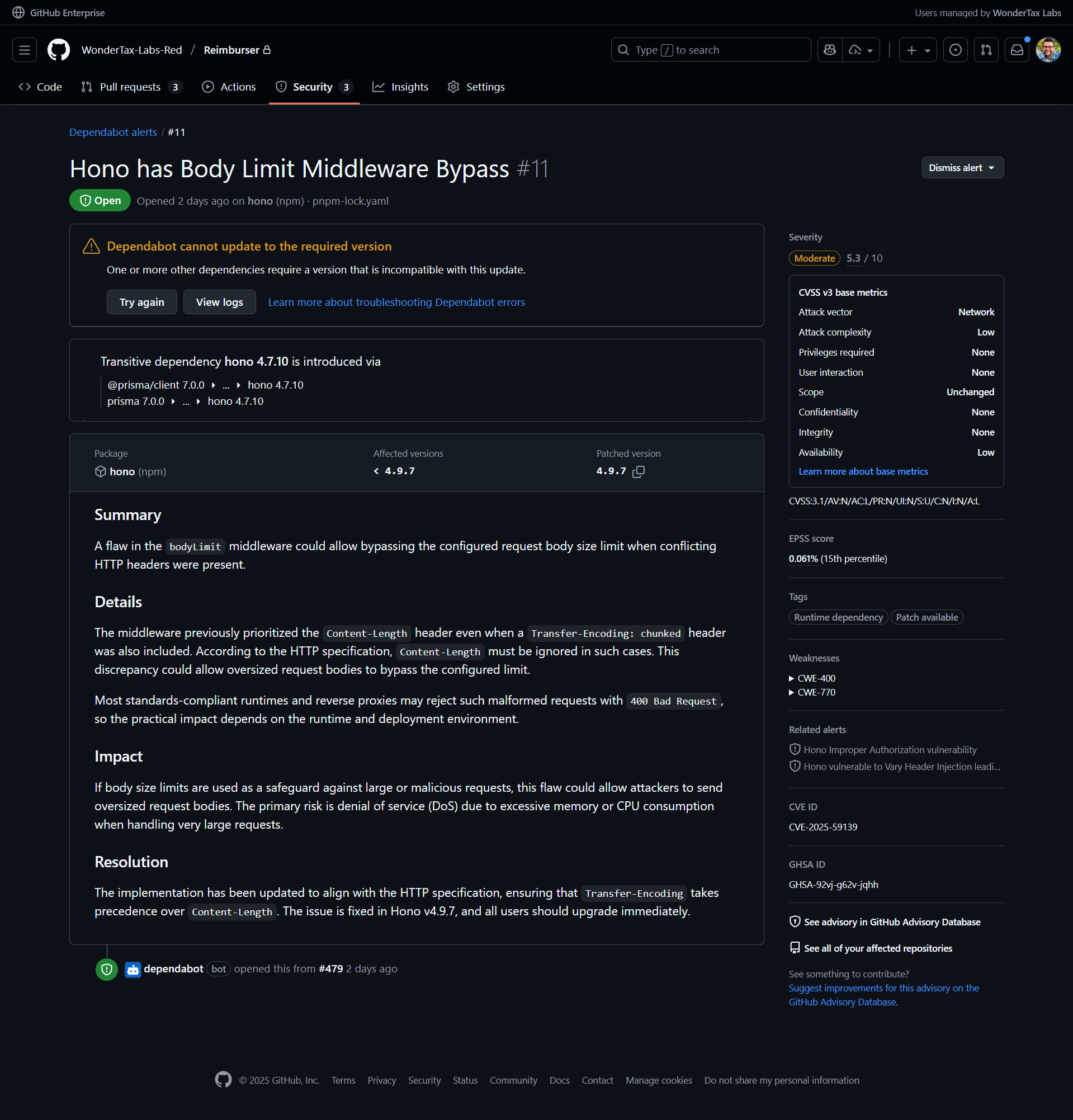Open the footer Docs link
Viewport: 1073px width, 1120px height.
(x=559, y=1080)
